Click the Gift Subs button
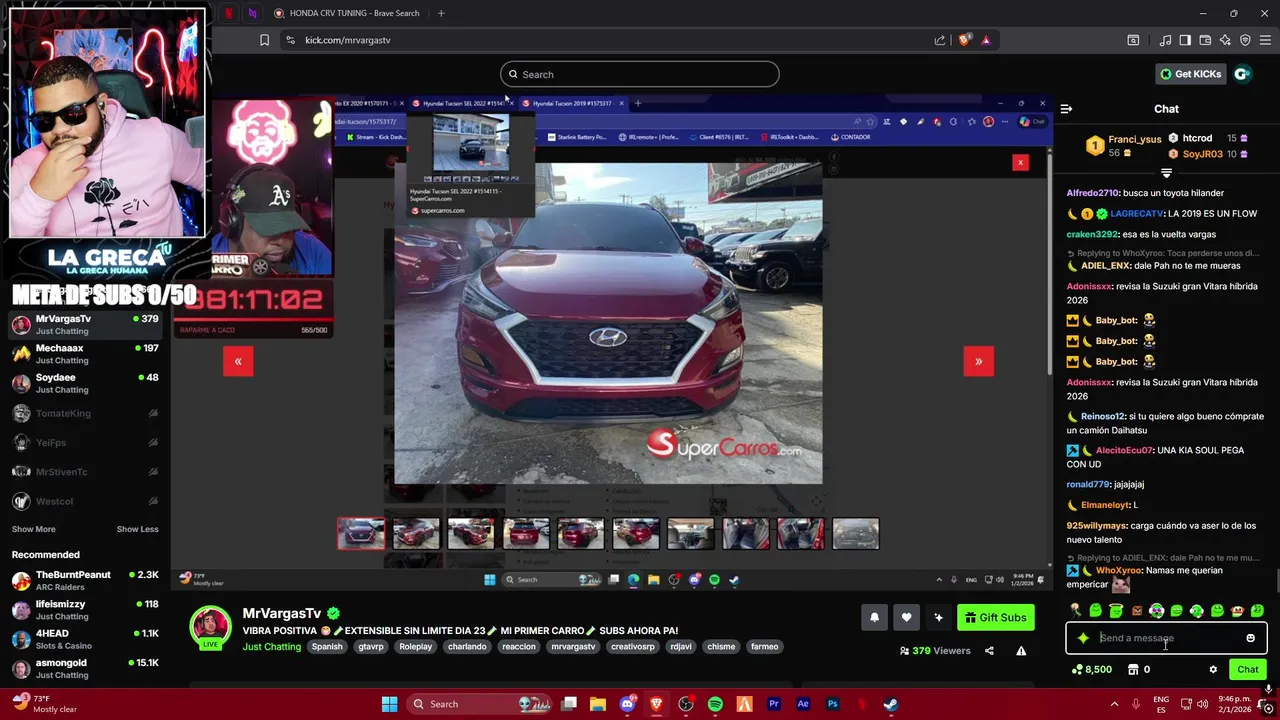This screenshot has height=720, width=1280. click(995, 617)
